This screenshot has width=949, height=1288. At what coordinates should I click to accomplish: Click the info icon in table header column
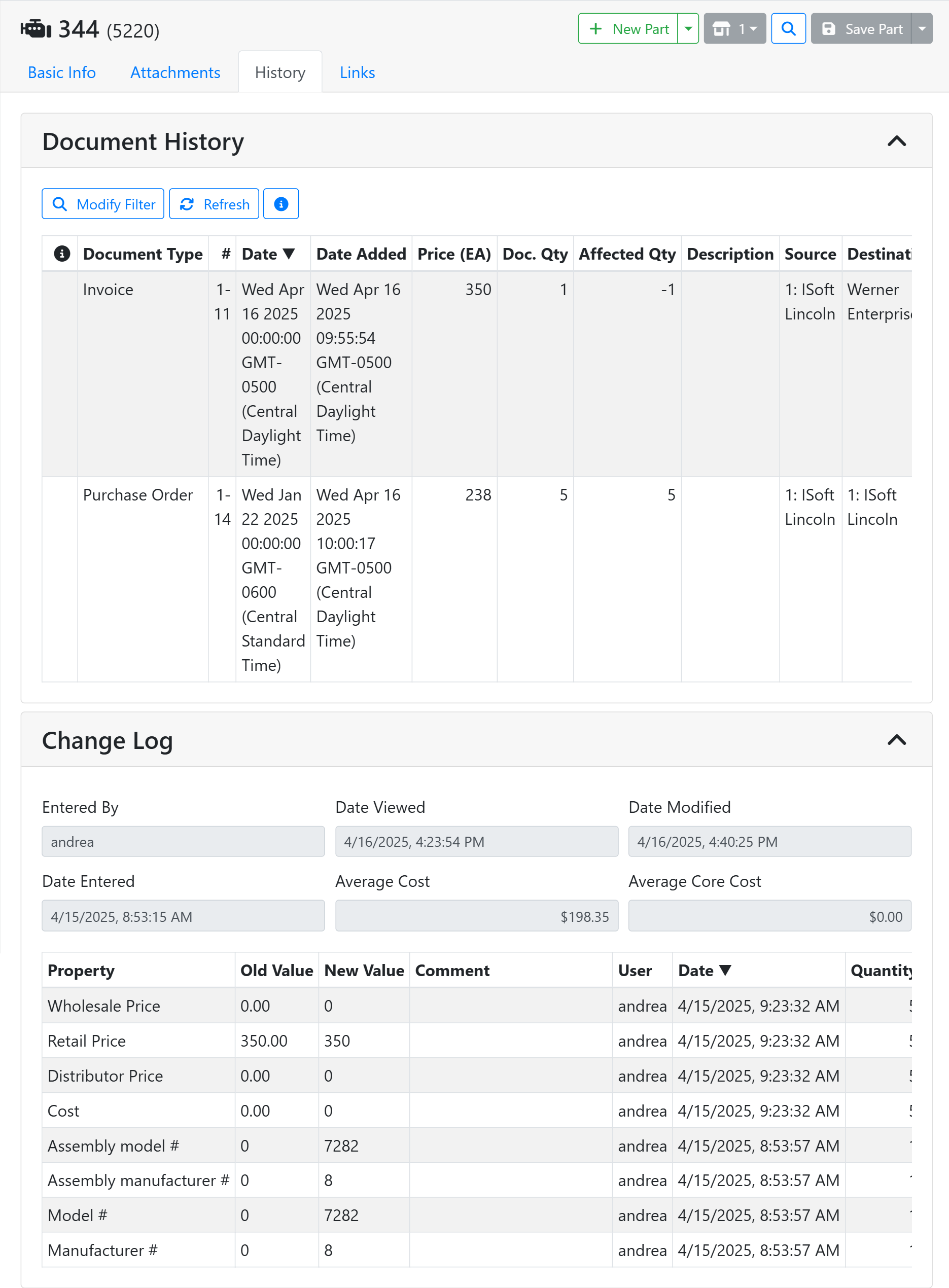click(x=61, y=253)
